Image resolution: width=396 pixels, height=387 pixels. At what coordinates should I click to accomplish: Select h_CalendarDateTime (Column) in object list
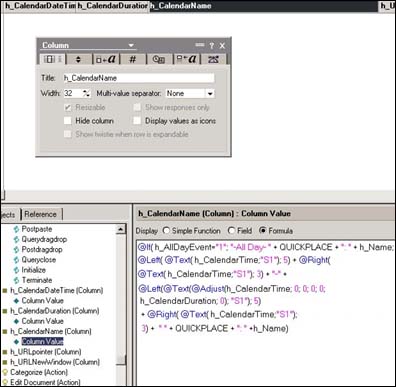pyautogui.click(x=57, y=290)
